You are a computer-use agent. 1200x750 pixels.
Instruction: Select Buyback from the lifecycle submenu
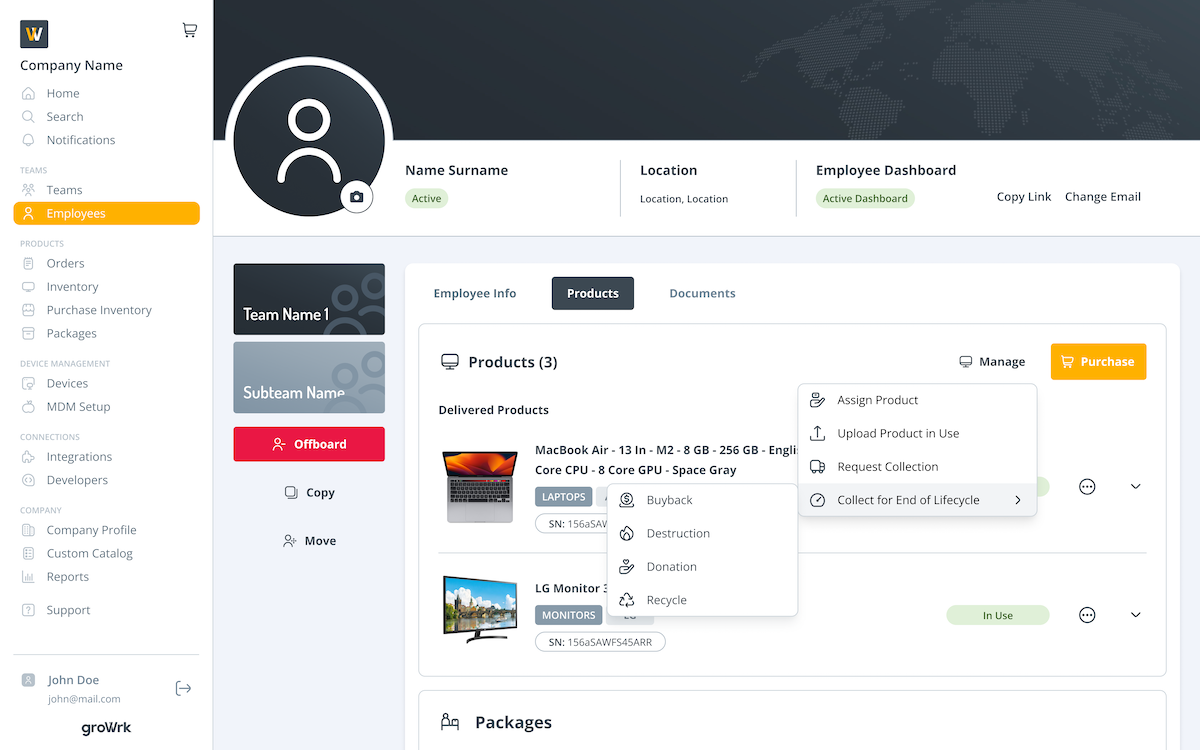pyautogui.click(x=669, y=500)
